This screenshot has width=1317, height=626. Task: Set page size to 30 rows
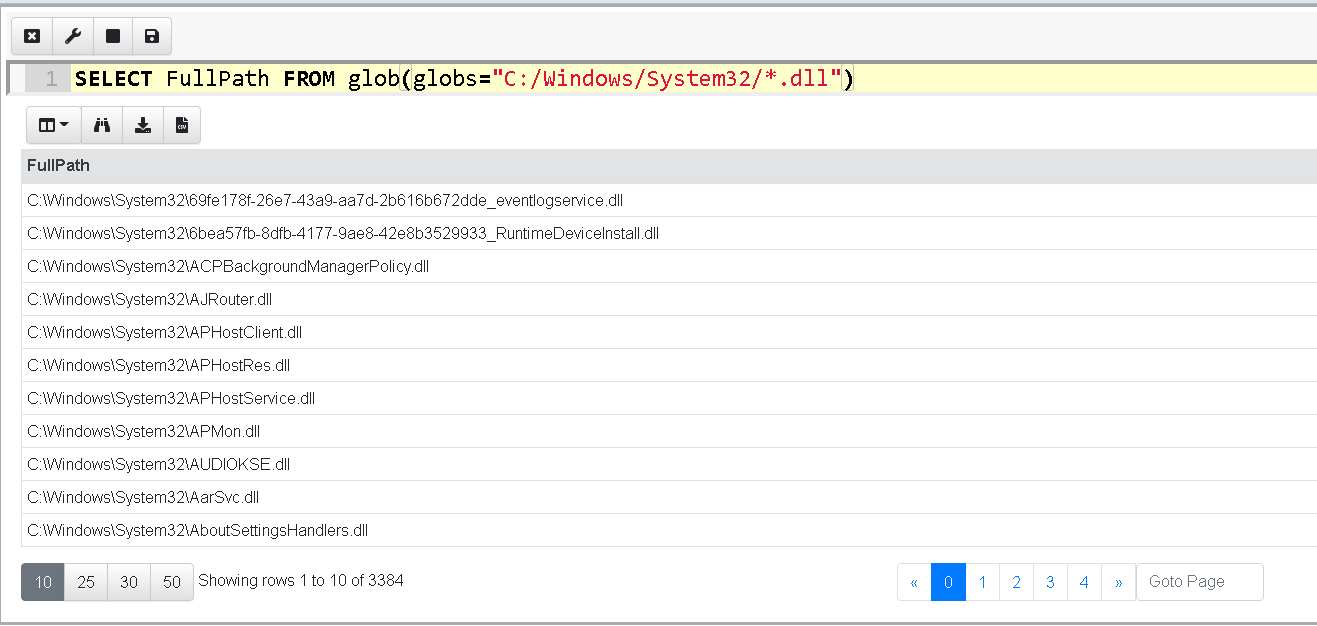click(x=129, y=582)
